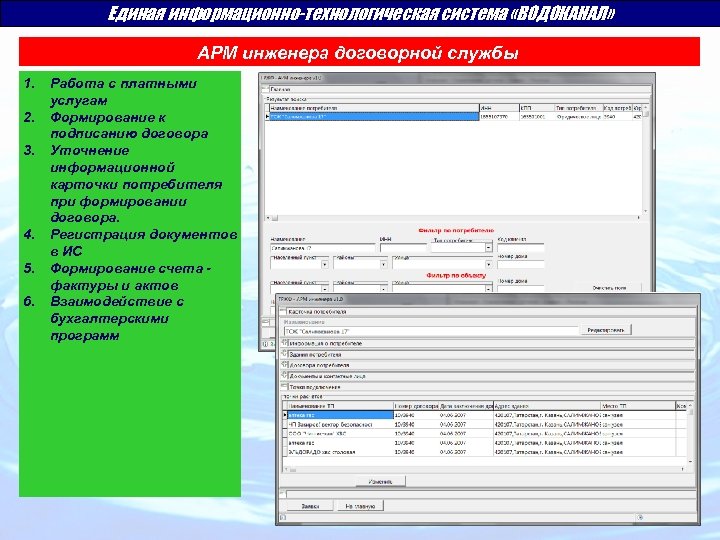Focus Наименование filter field with Салимжанова 17
Image resolution: width=720 pixels, height=540 pixels.
(x=322, y=248)
